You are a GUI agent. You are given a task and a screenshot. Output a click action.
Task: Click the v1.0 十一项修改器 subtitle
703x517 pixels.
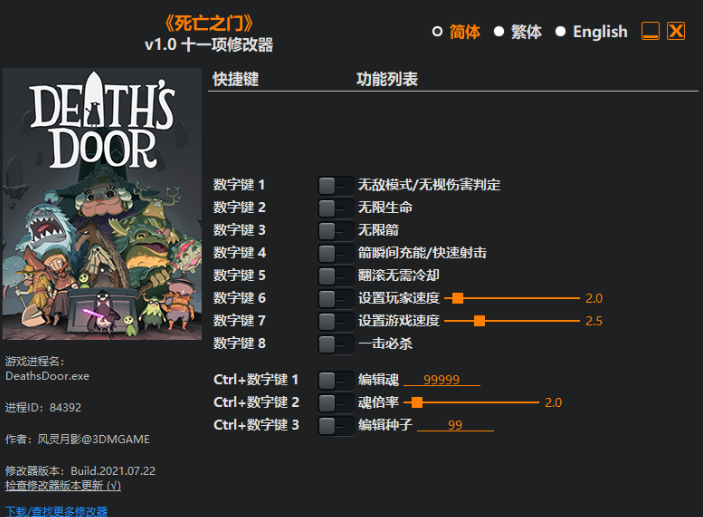[209, 45]
